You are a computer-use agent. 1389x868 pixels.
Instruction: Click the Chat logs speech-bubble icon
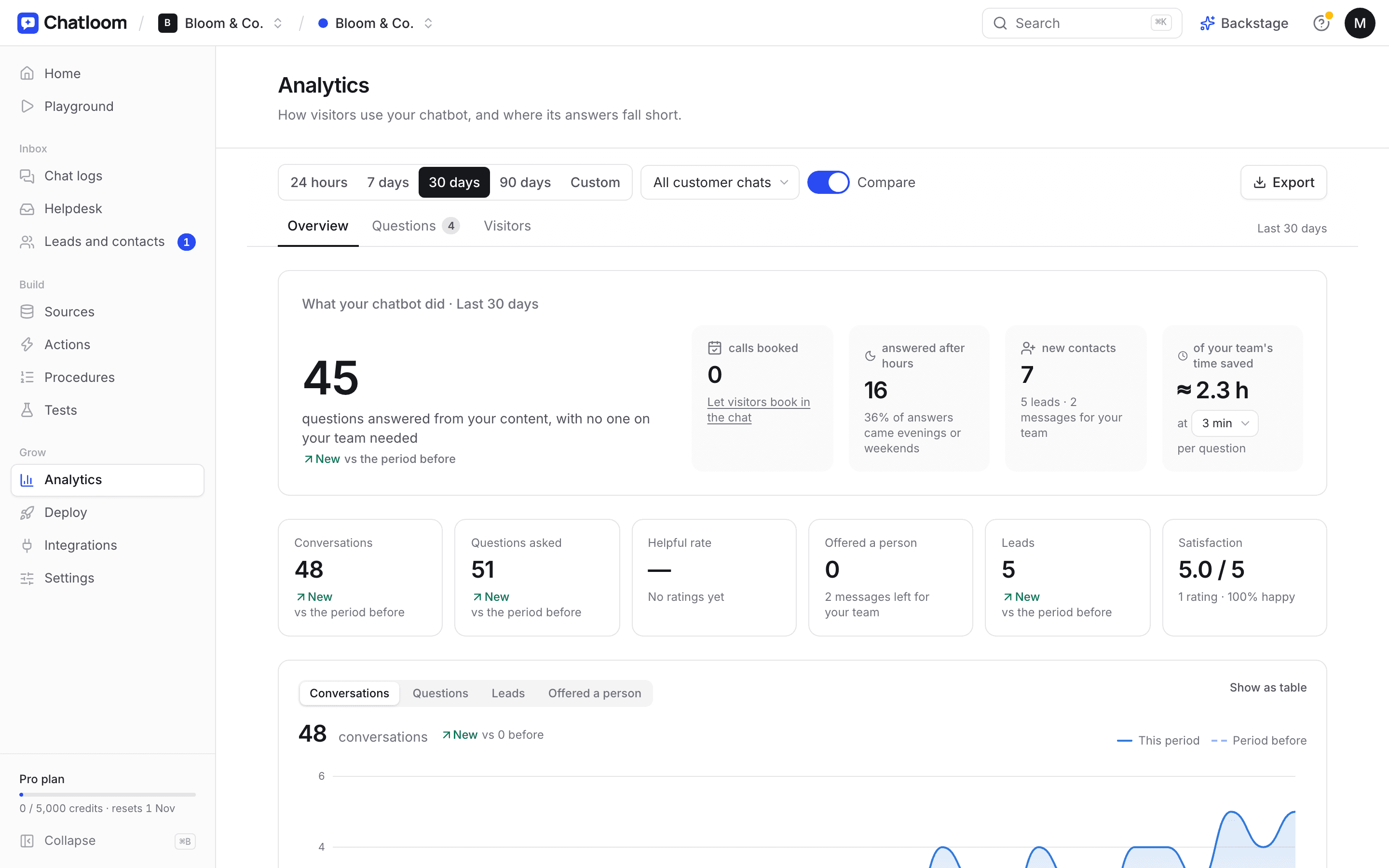(x=27, y=176)
